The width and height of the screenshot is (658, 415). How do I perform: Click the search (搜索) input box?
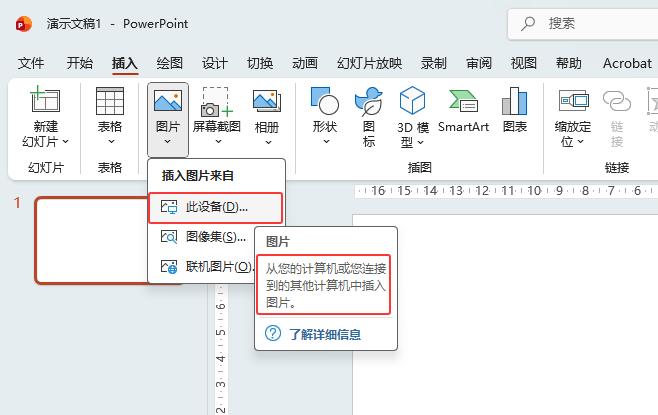tap(582, 24)
